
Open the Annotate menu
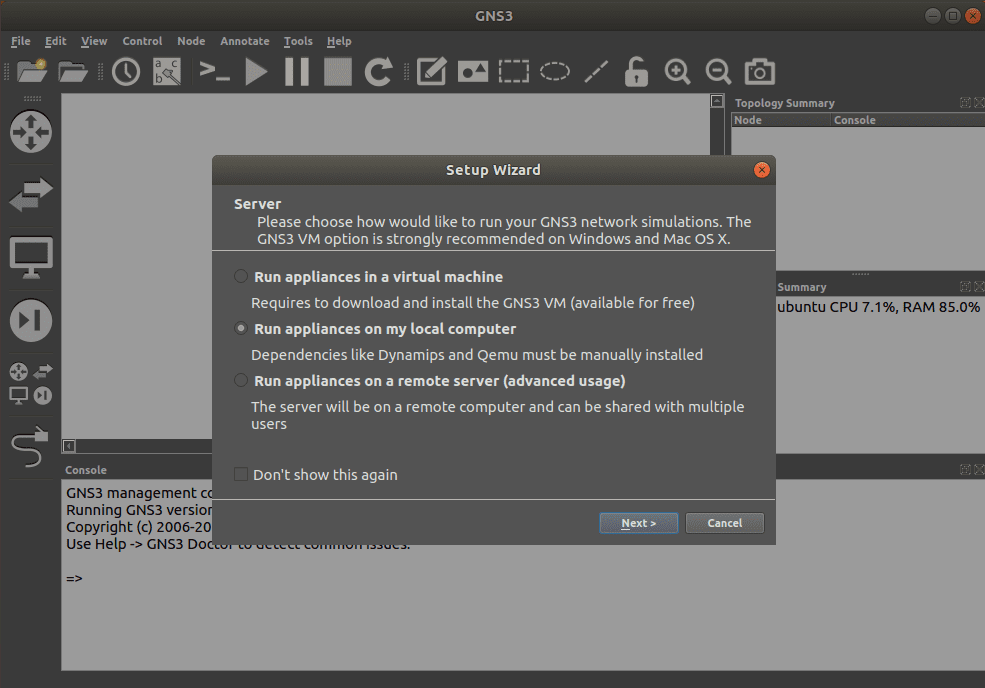click(x=244, y=41)
